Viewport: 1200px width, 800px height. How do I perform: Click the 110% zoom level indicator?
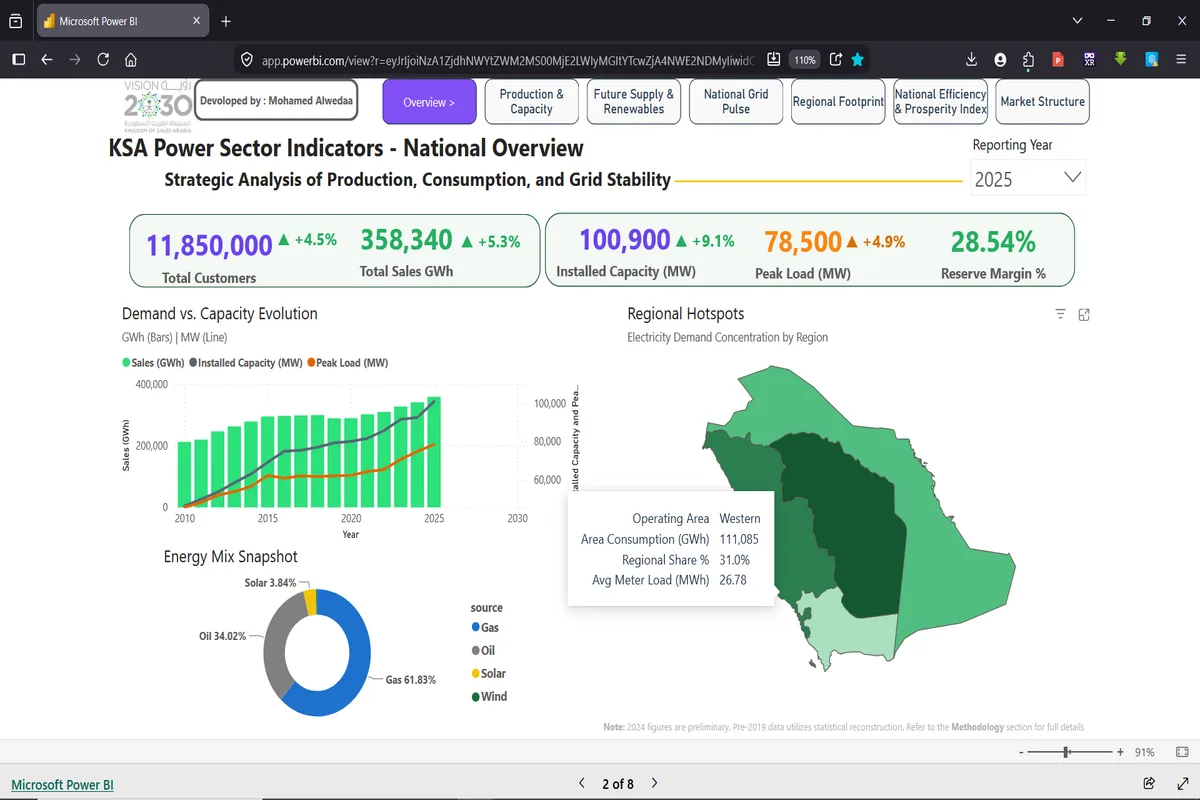tap(804, 60)
